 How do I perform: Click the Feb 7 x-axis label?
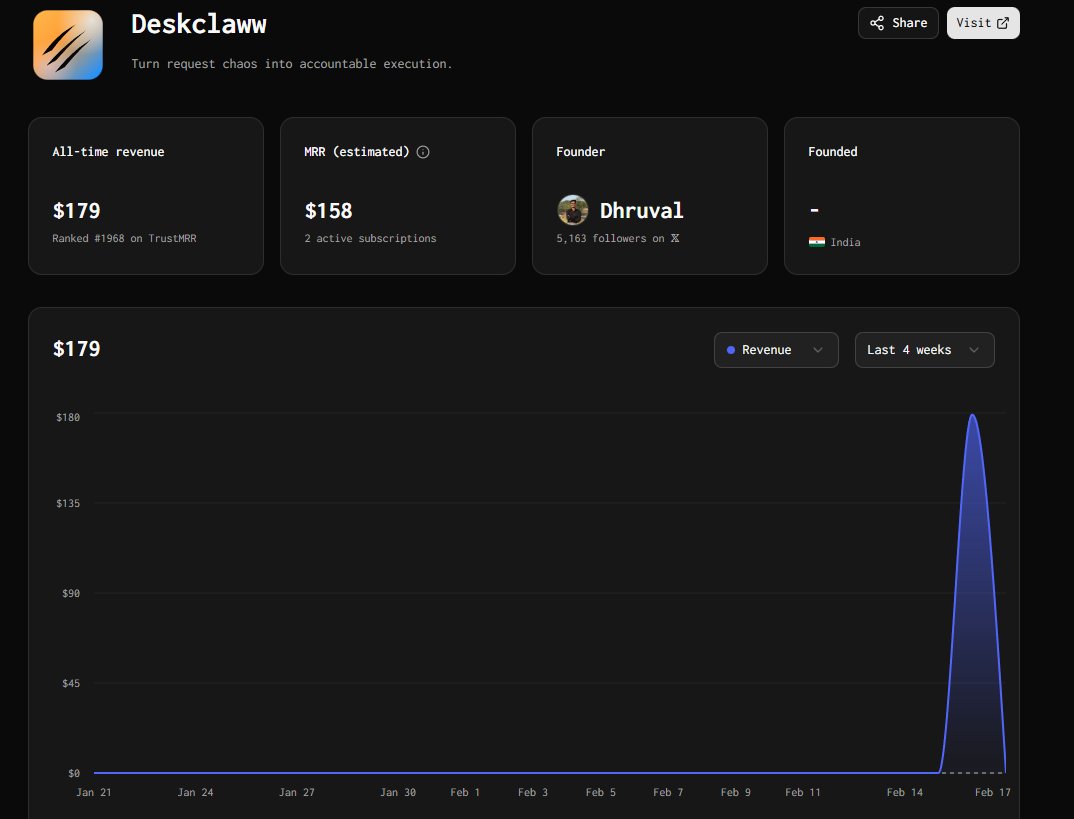[668, 792]
